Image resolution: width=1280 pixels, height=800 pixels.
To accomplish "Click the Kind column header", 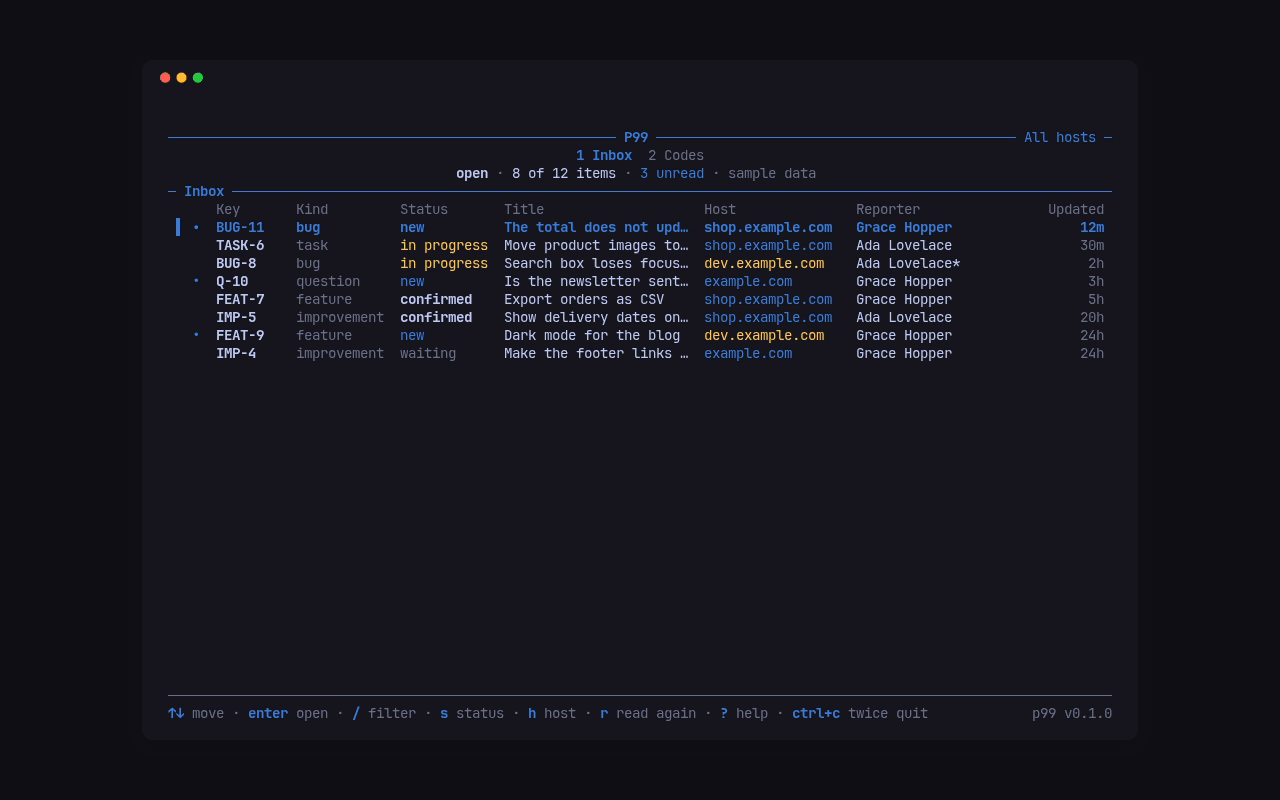I will [x=312, y=209].
